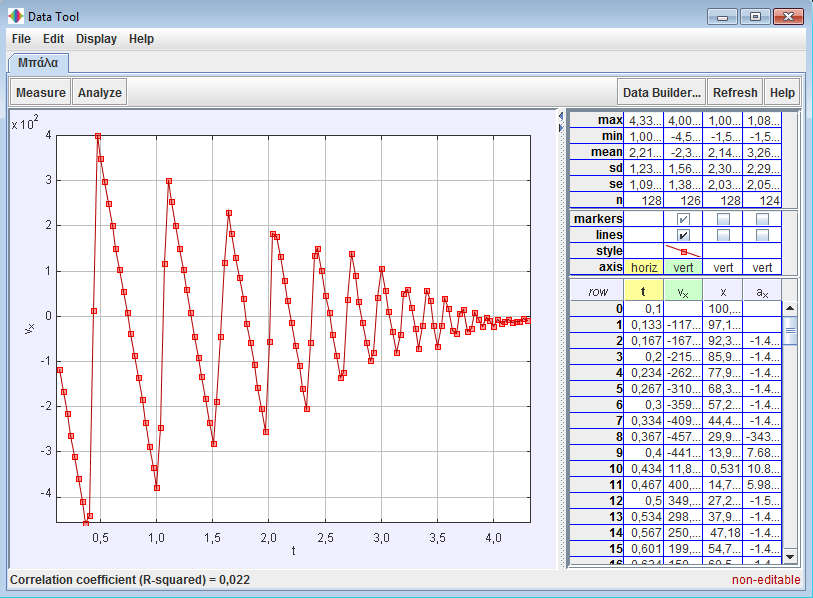Click the row header 0
Viewport: 813px width, 598px height.
click(597, 309)
